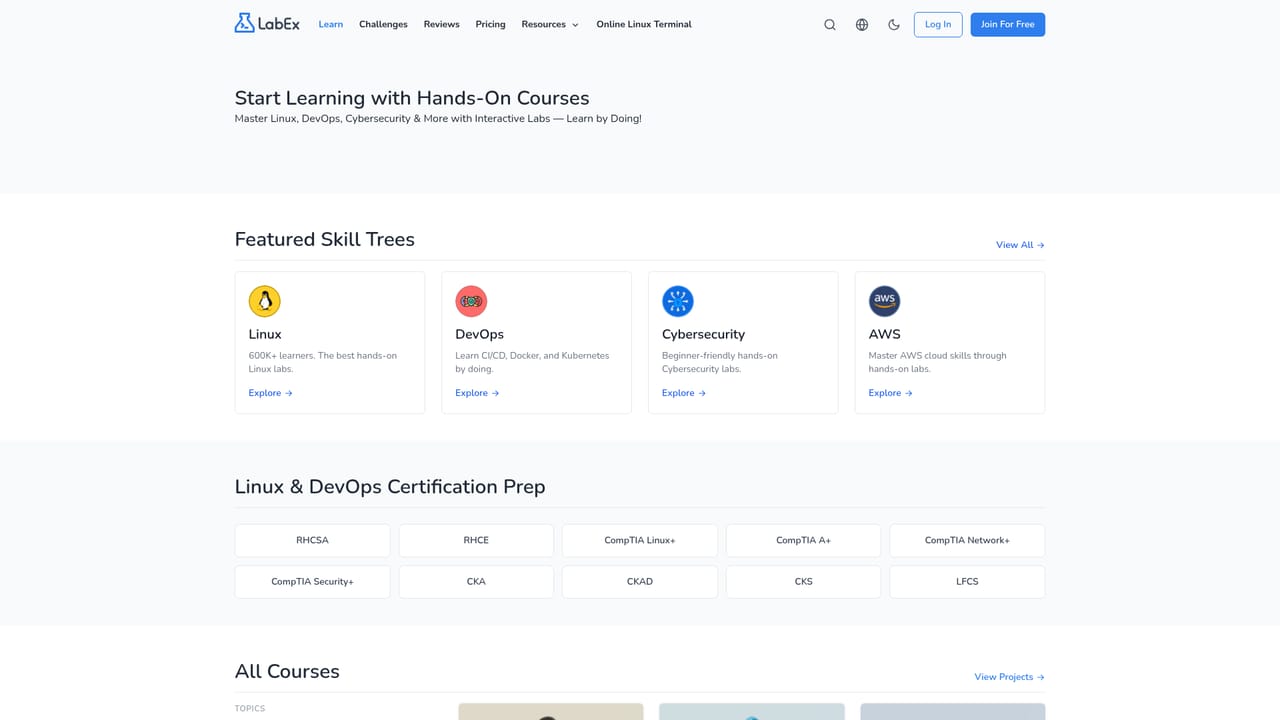The width and height of the screenshot is (1280, 720).
Task: Select the CompTIA A+ certification button
Action: [x=804, y=540]
